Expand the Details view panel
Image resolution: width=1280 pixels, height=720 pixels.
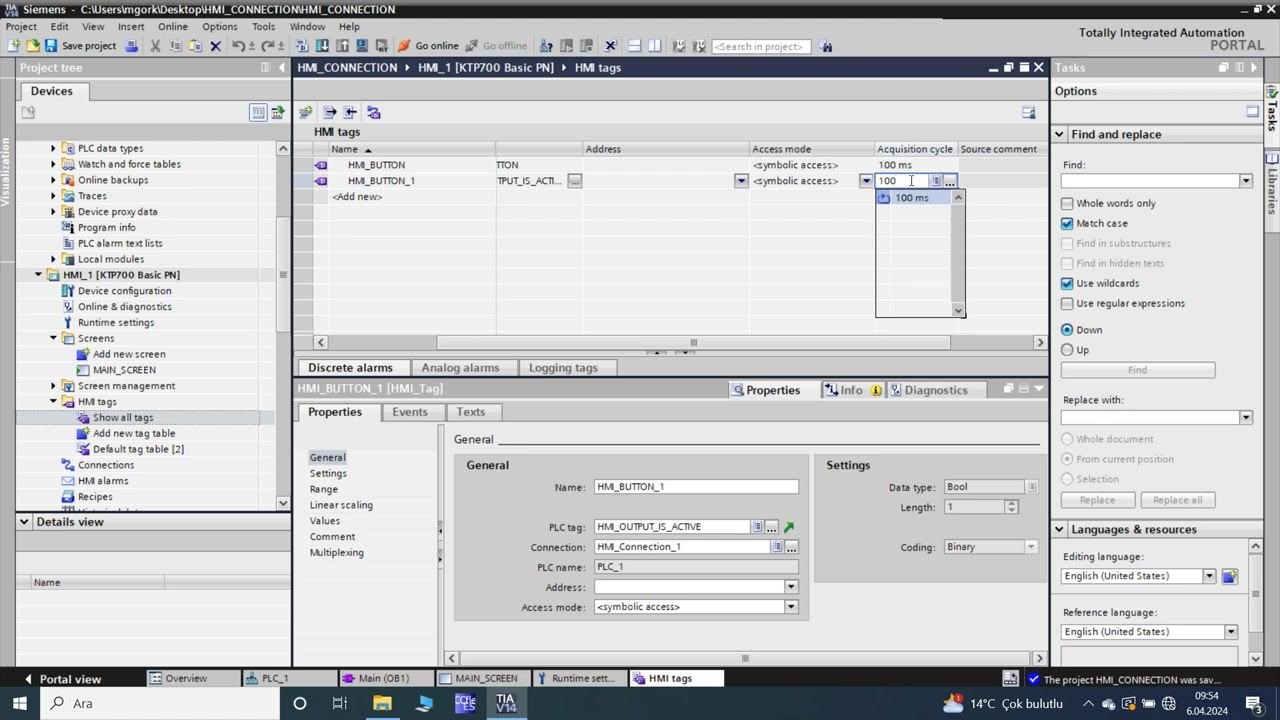24,522
